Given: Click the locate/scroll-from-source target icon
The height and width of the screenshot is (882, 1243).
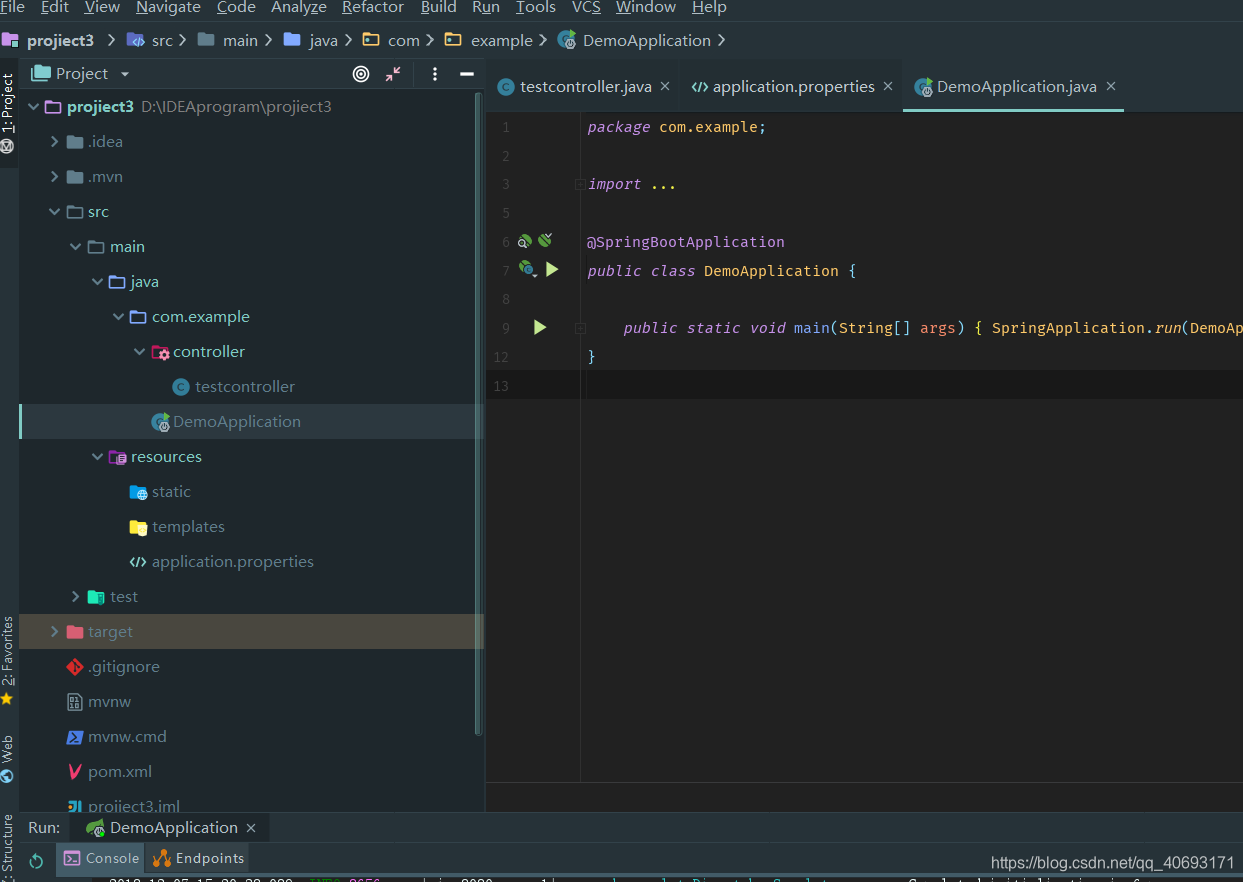Looking at the screenshot, I should 361,74.
